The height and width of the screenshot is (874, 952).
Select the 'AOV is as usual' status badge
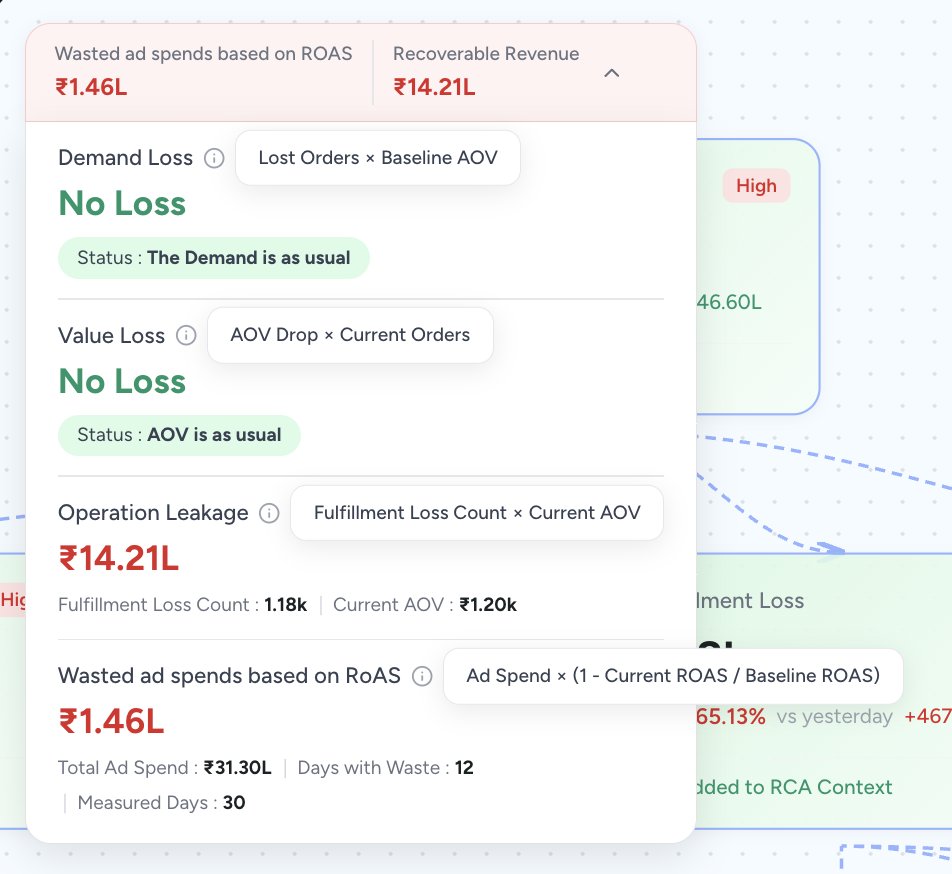pyautogui.click(x=179, y=435)
